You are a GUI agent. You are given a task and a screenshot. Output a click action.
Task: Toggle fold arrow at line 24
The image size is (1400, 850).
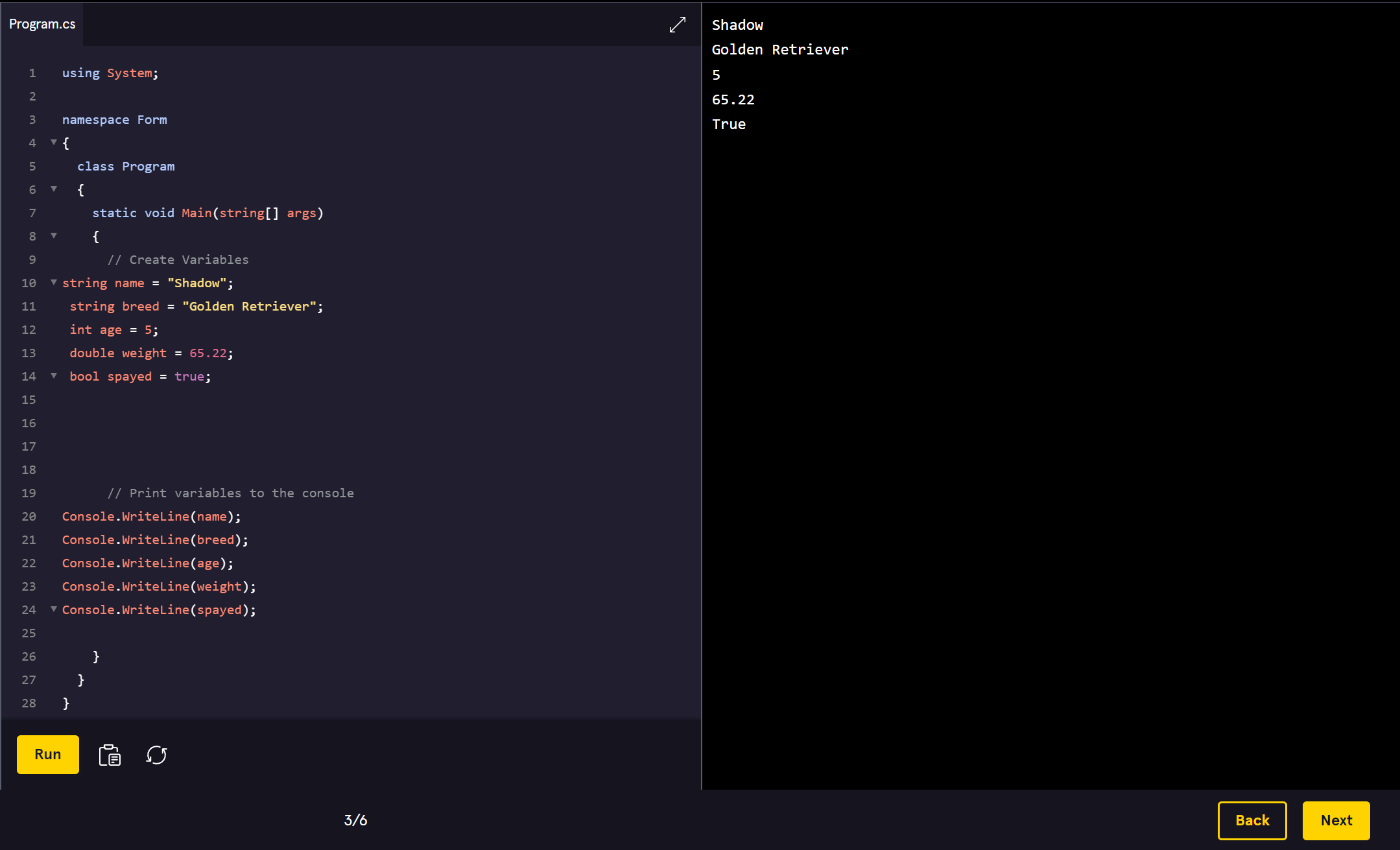click(x=54, y=609)
